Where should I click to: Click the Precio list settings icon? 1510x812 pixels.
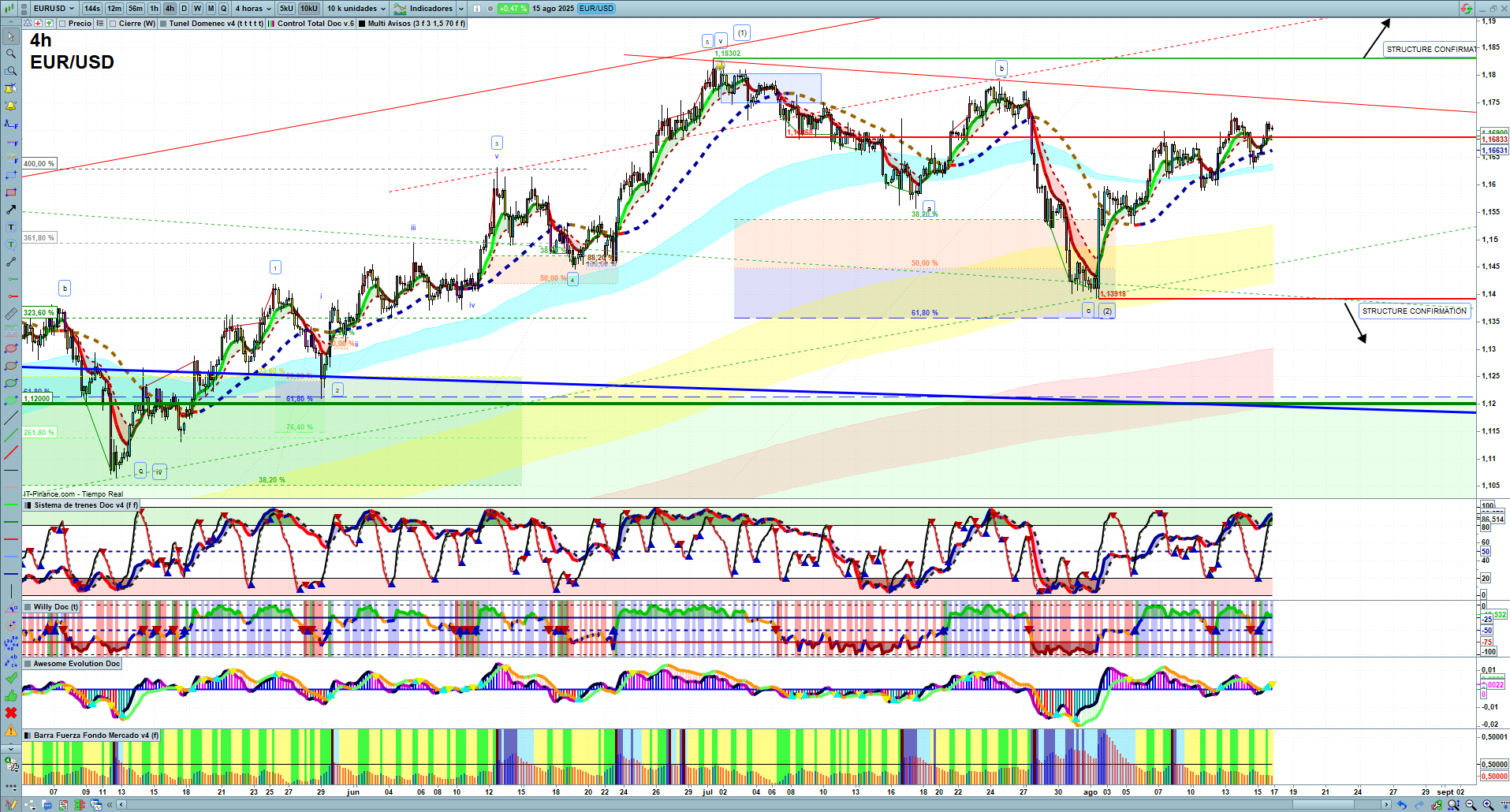coord(100,24)
